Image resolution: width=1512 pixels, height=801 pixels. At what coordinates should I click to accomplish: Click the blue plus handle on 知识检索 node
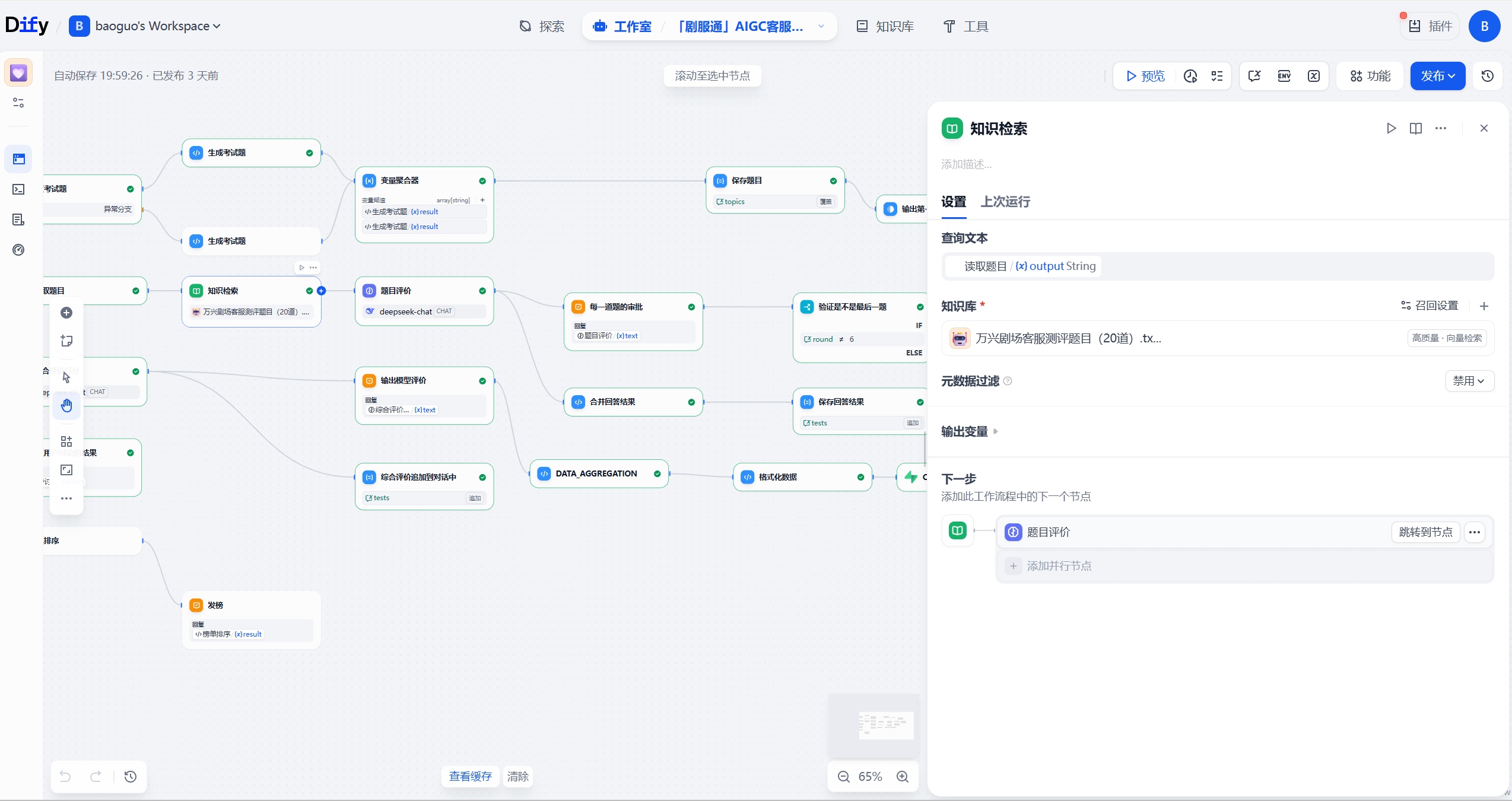tap(322, 291)
